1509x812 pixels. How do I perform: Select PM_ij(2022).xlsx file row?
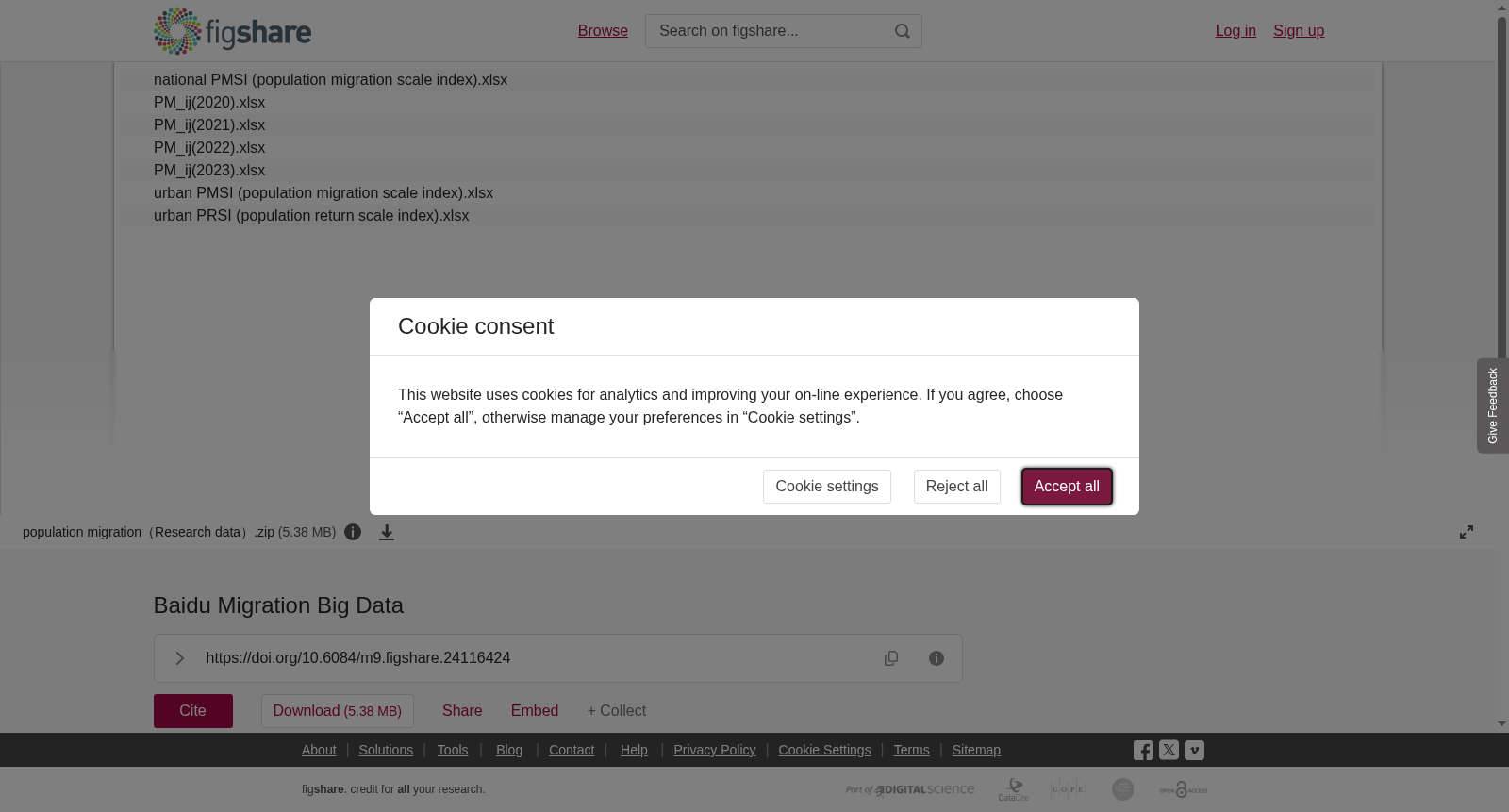(747, 148)
